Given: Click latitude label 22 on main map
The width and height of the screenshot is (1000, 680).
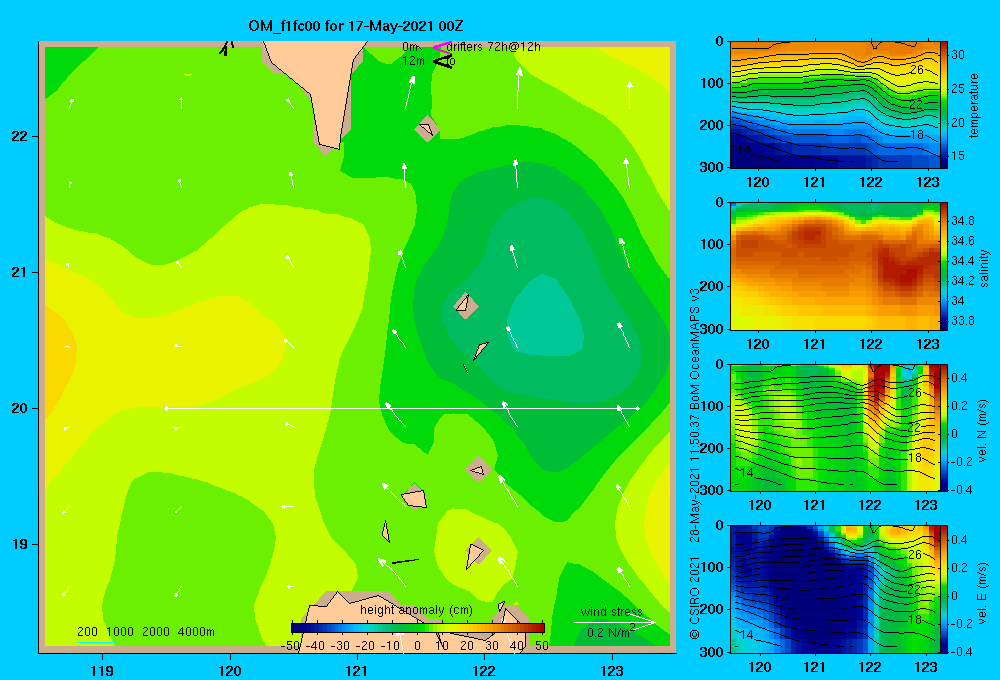Looking at the screenshot, I should pyautogui.click(x=20, y=136).
